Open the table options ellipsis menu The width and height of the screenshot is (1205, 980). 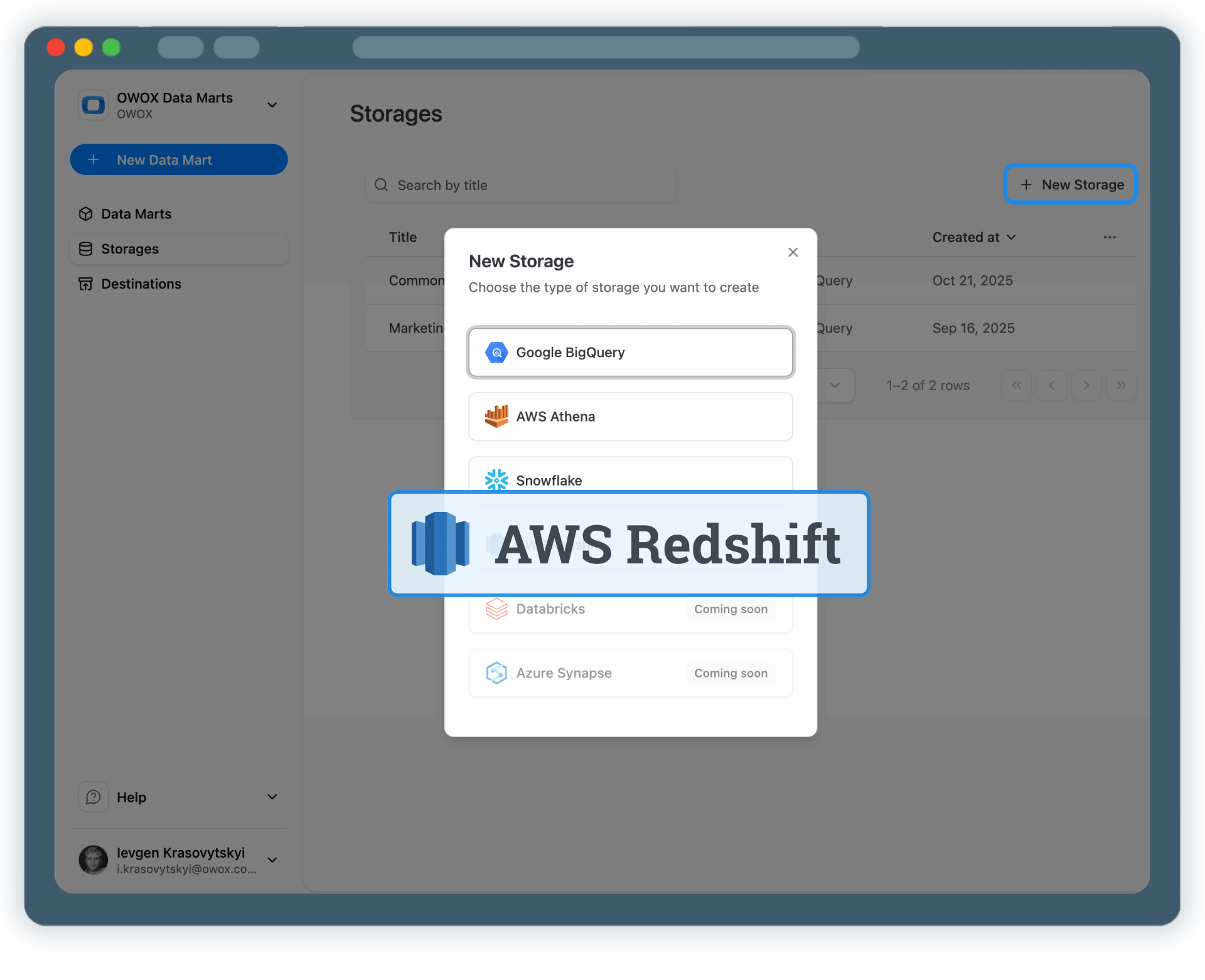(1109, 237)
